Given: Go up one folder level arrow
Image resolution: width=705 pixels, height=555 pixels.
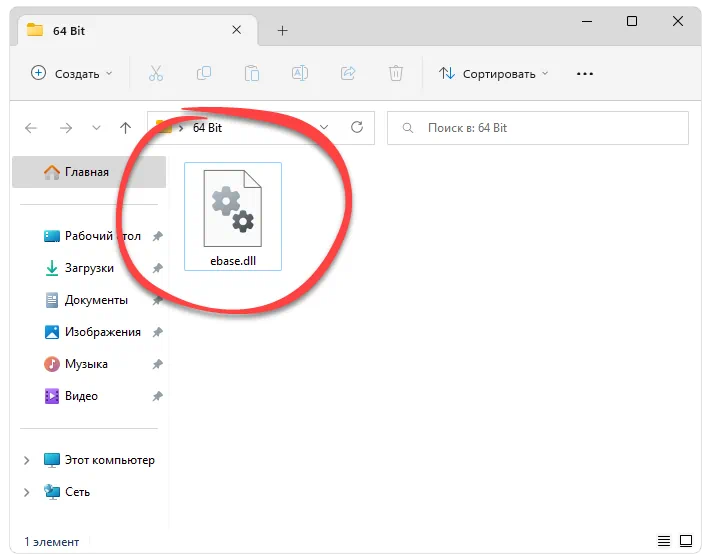Looking at the screenshot, I should (125, 128).
